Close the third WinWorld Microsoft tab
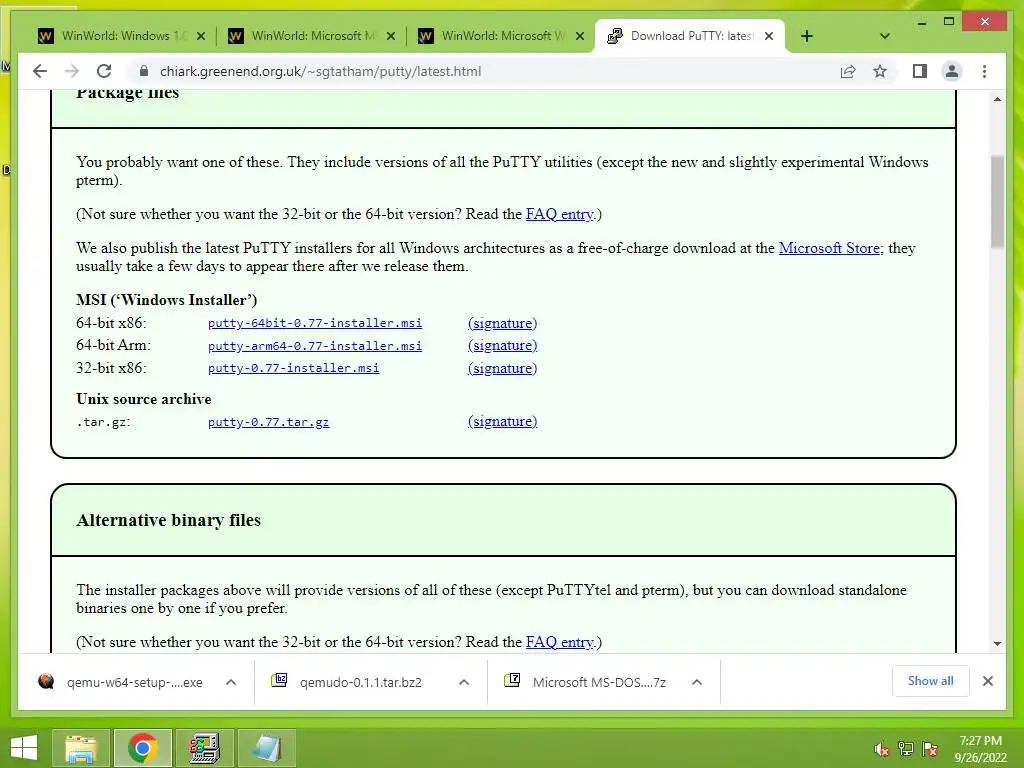The height and width of the screenshot is (768, 1024). click(x=579, y=36)
